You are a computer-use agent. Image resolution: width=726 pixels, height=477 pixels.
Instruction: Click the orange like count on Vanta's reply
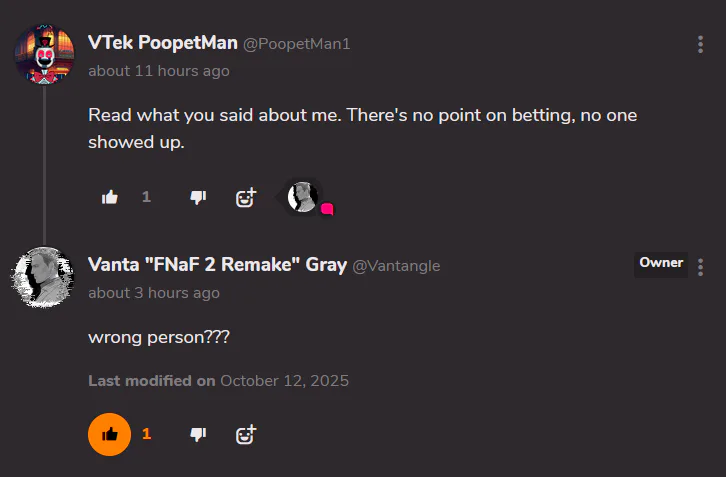click(x=146, y=434)
